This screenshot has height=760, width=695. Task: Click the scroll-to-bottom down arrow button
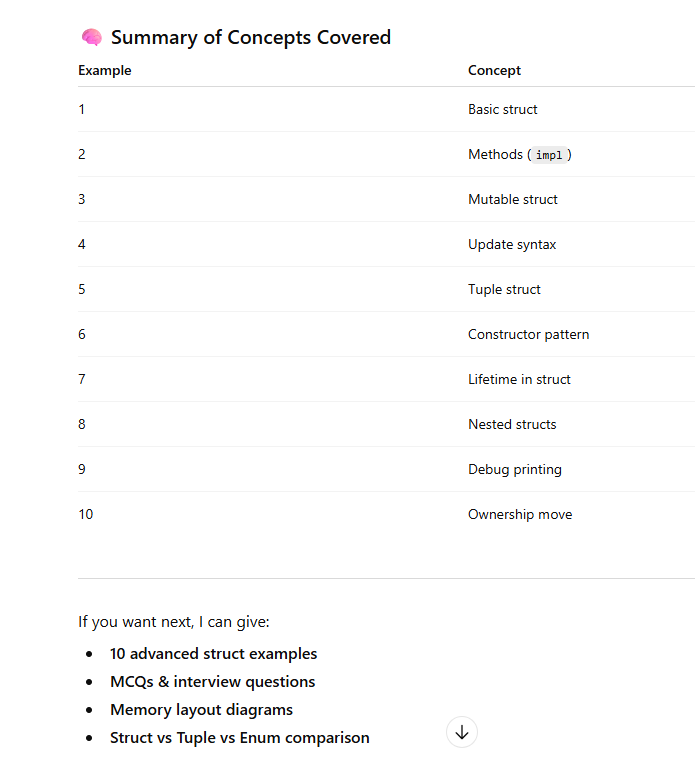point(462,733)
